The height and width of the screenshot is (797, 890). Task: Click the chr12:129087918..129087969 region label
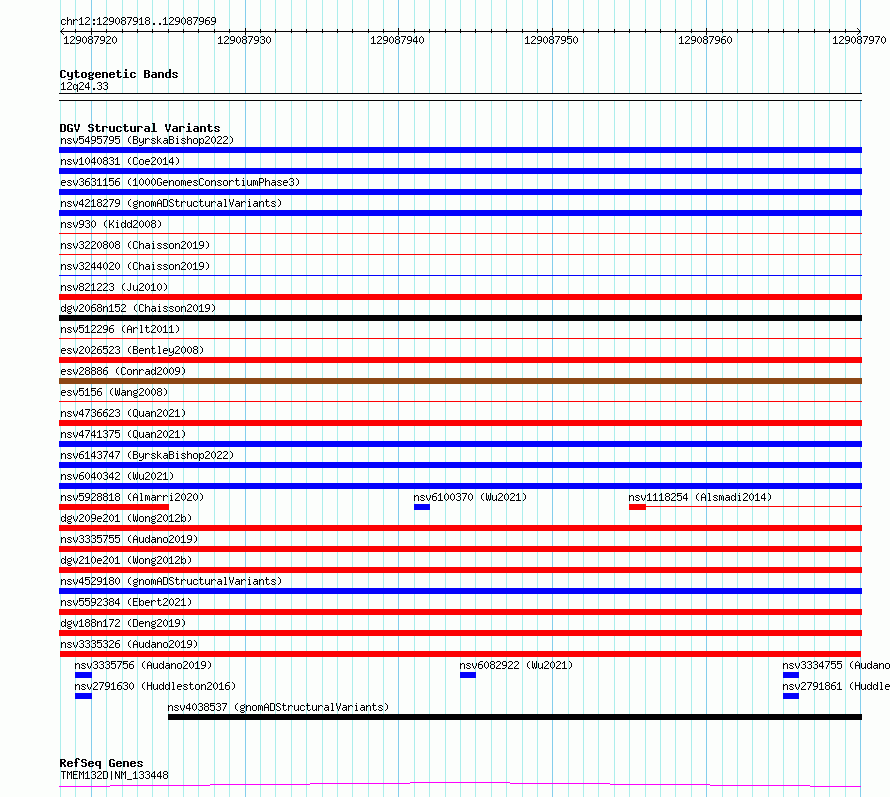click(138, 22)
